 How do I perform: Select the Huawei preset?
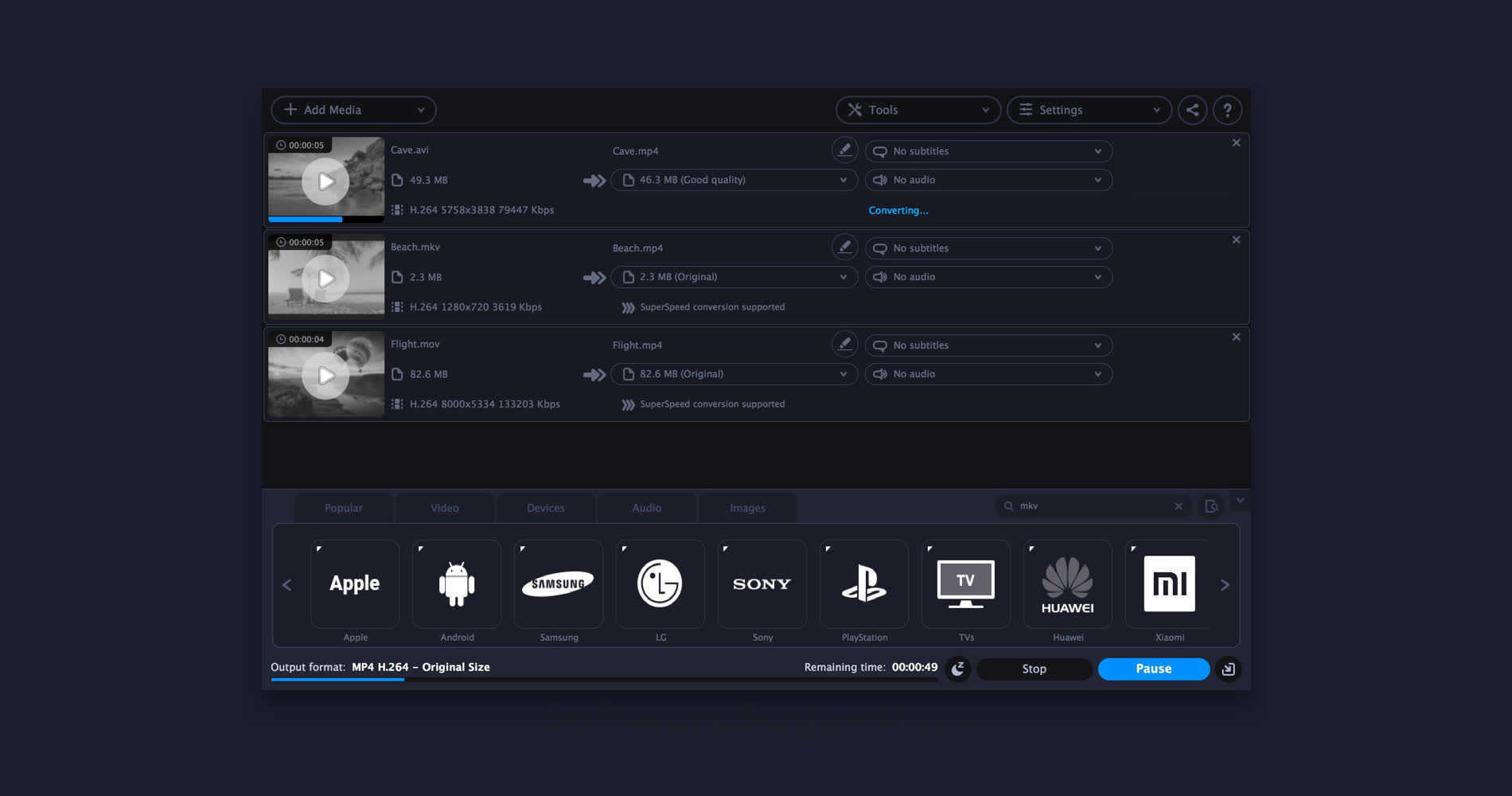[x=1067, y=583]
